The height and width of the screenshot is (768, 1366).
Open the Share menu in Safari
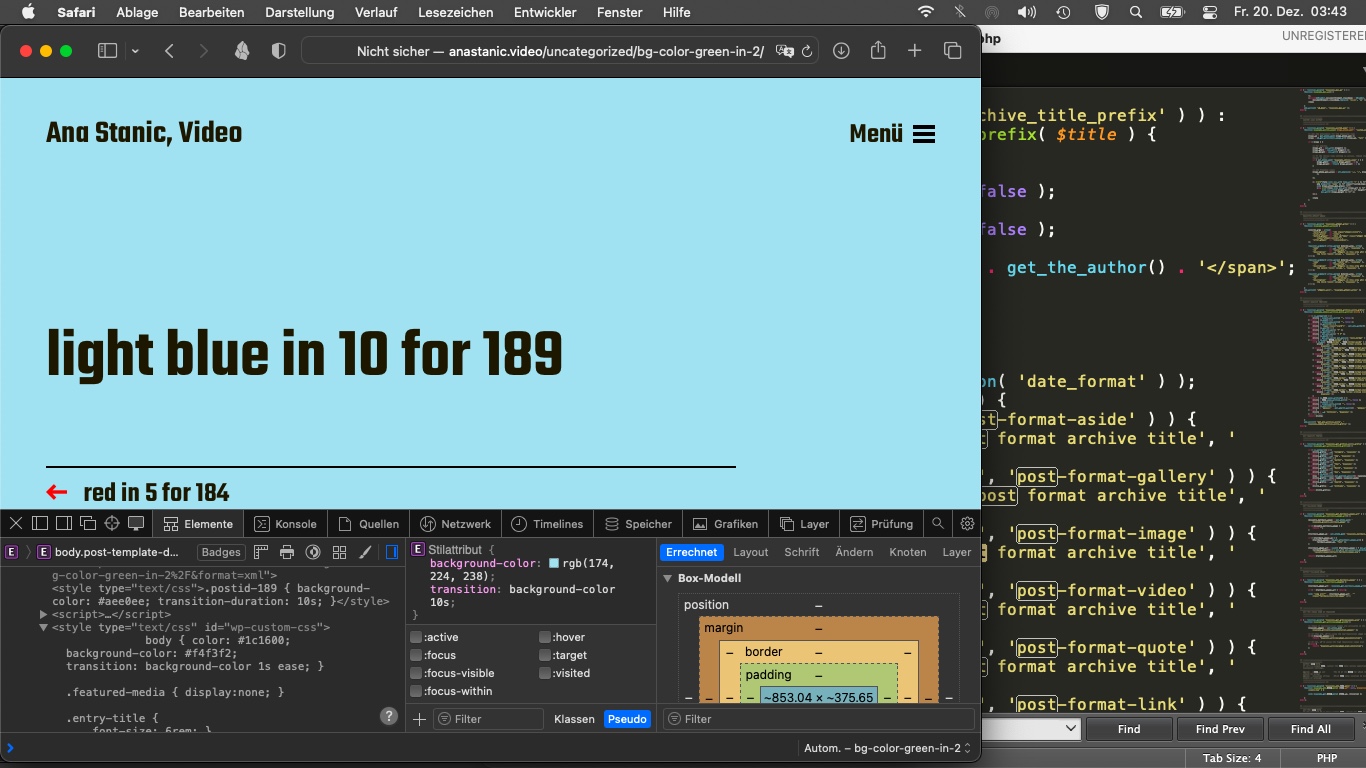tap(878, 50)
